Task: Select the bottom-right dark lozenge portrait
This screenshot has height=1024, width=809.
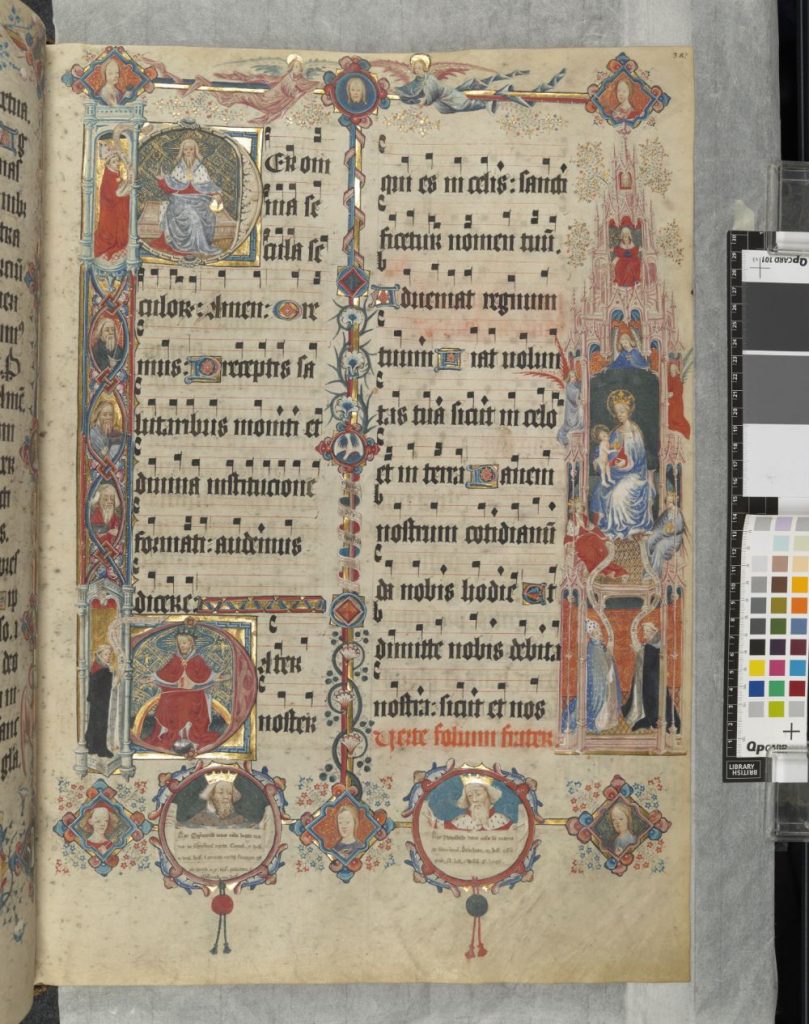Action: pyautogui.click(x=618, y=825)
